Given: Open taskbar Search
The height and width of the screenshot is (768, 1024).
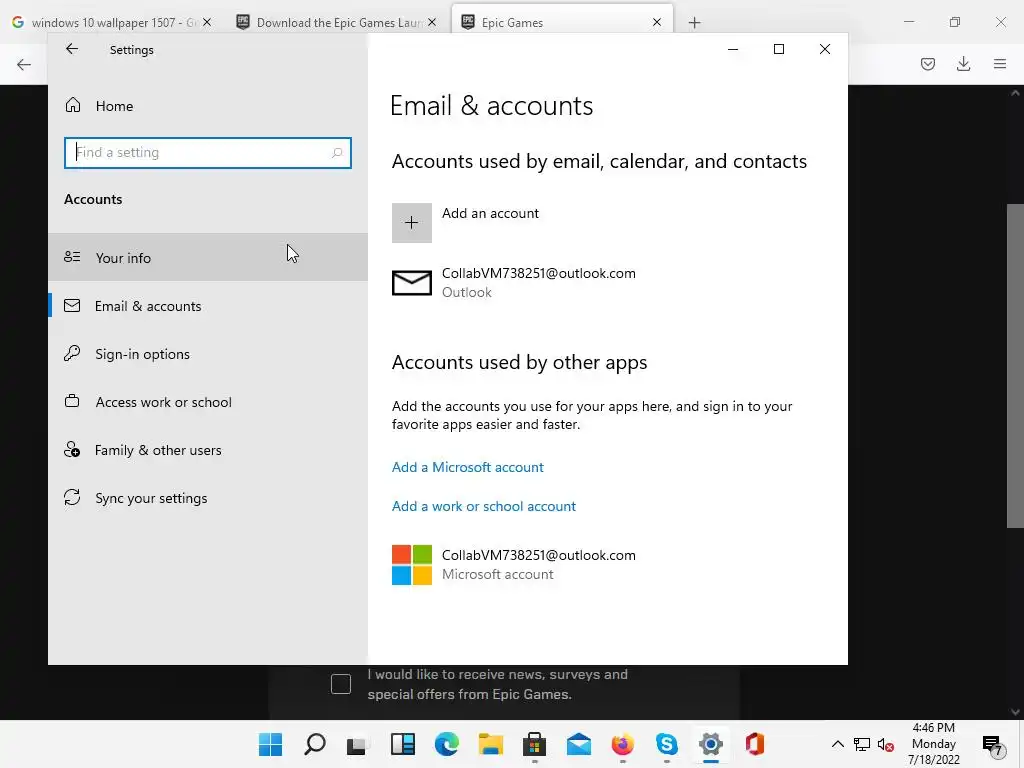Looking at the screenshot, I should 315,744.
